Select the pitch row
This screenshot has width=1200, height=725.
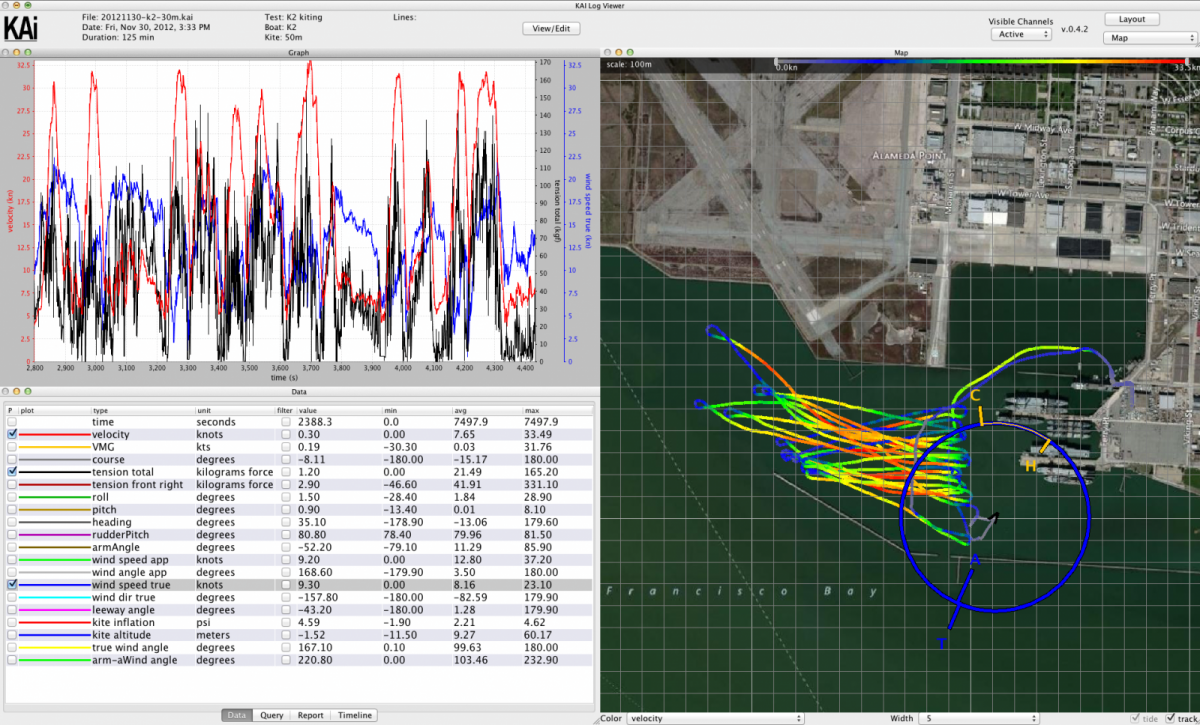point(299,510)
